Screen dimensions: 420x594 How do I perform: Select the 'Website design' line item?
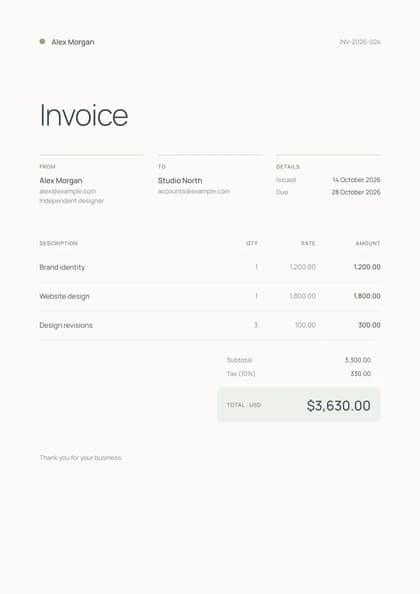(64, 296)
